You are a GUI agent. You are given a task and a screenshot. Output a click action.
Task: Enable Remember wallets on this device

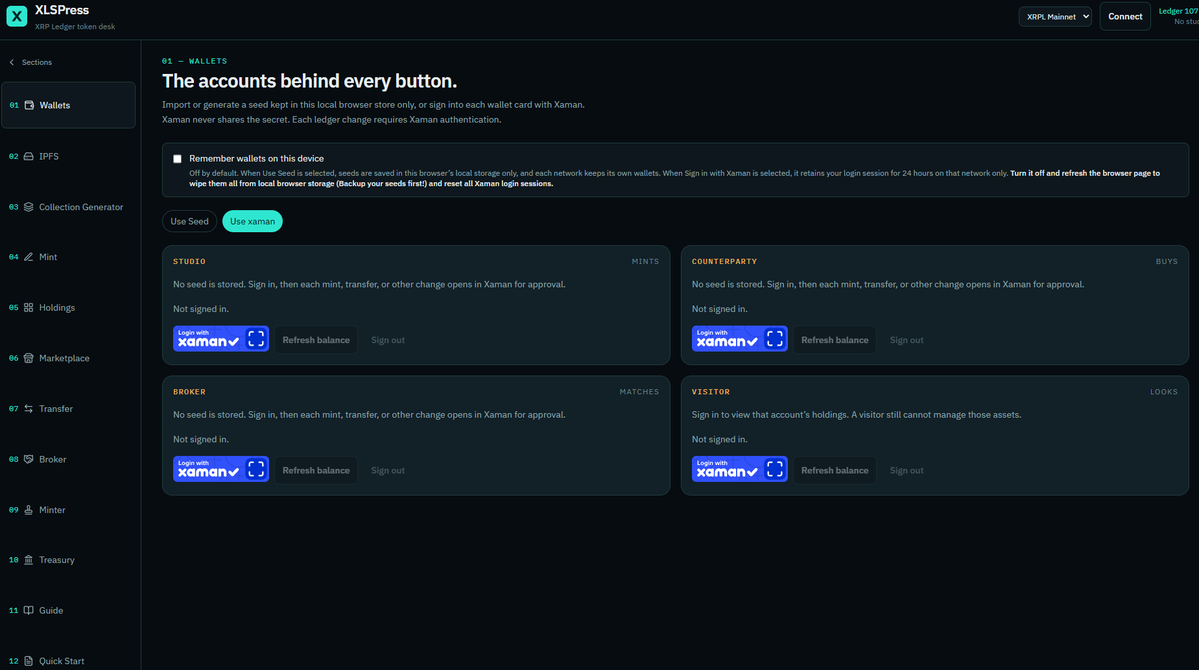[x=177, y=158]
